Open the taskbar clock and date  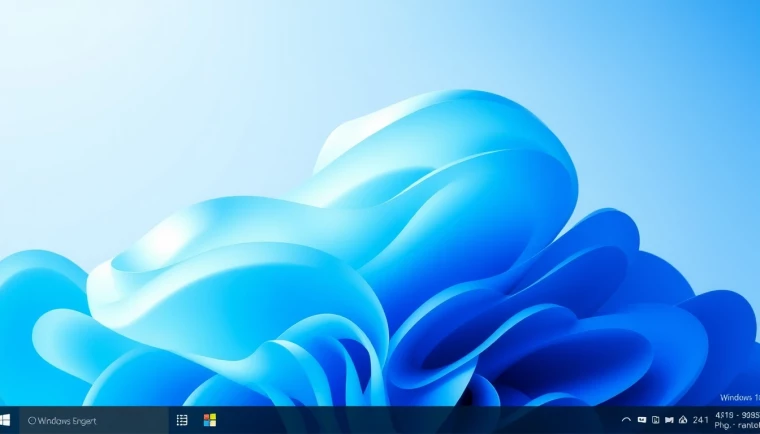point(737,420)
